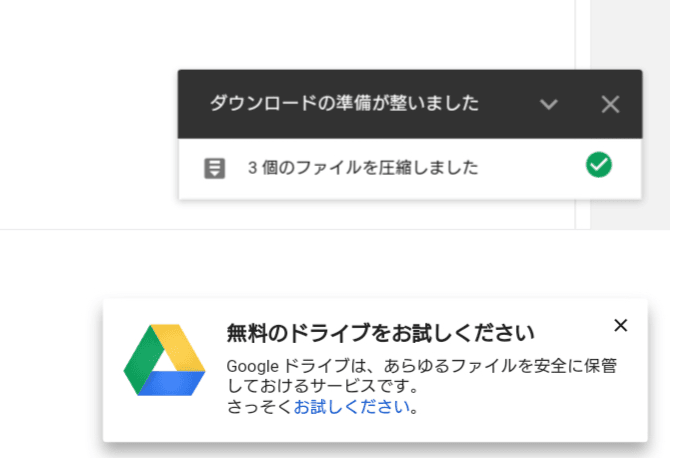Click the green completion checkmark icon
Screen dimensions: 673x458
(x=599, y=166)
